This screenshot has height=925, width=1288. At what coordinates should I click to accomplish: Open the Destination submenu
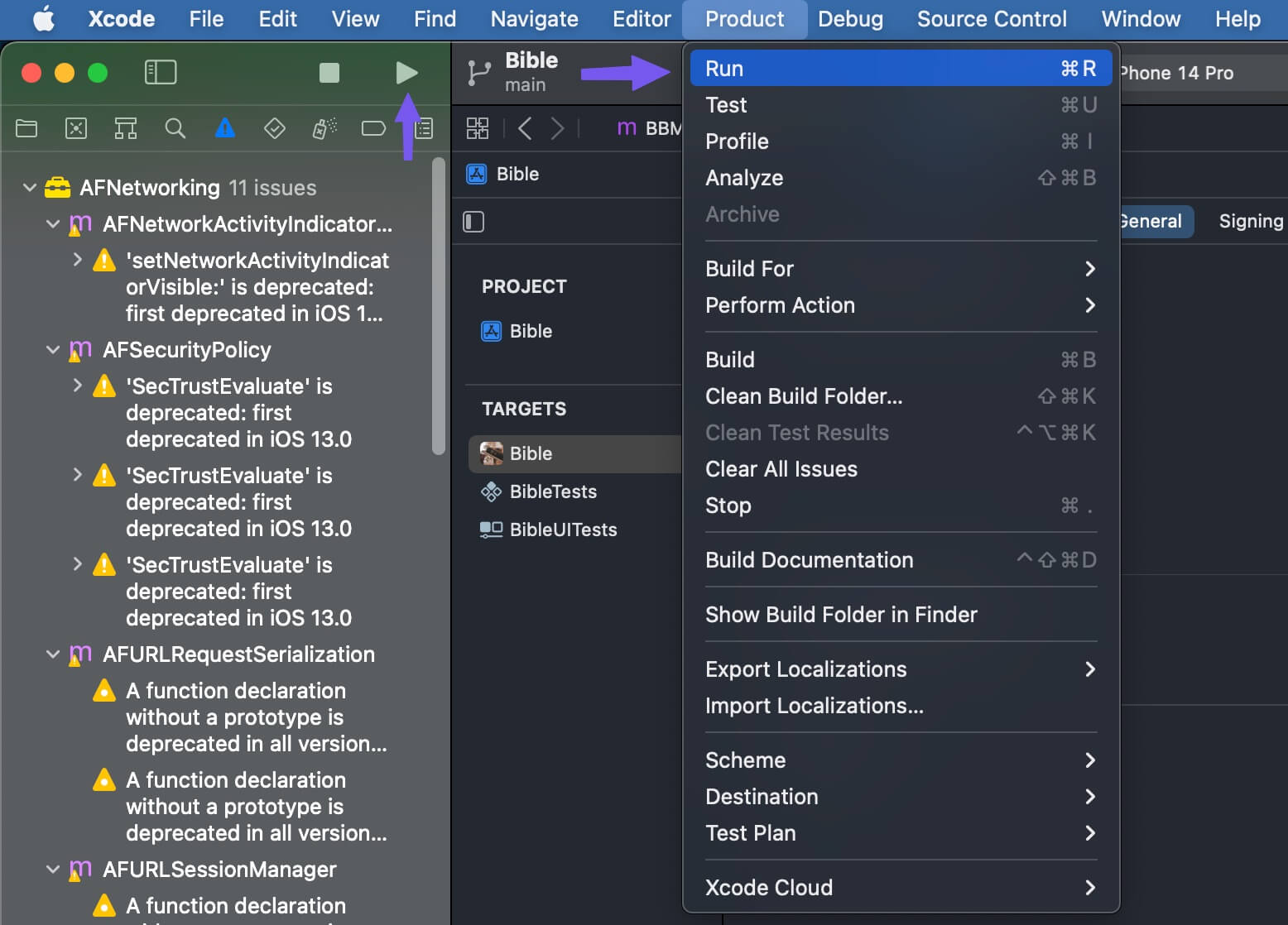pyautogui.click(x=901, y=797)
